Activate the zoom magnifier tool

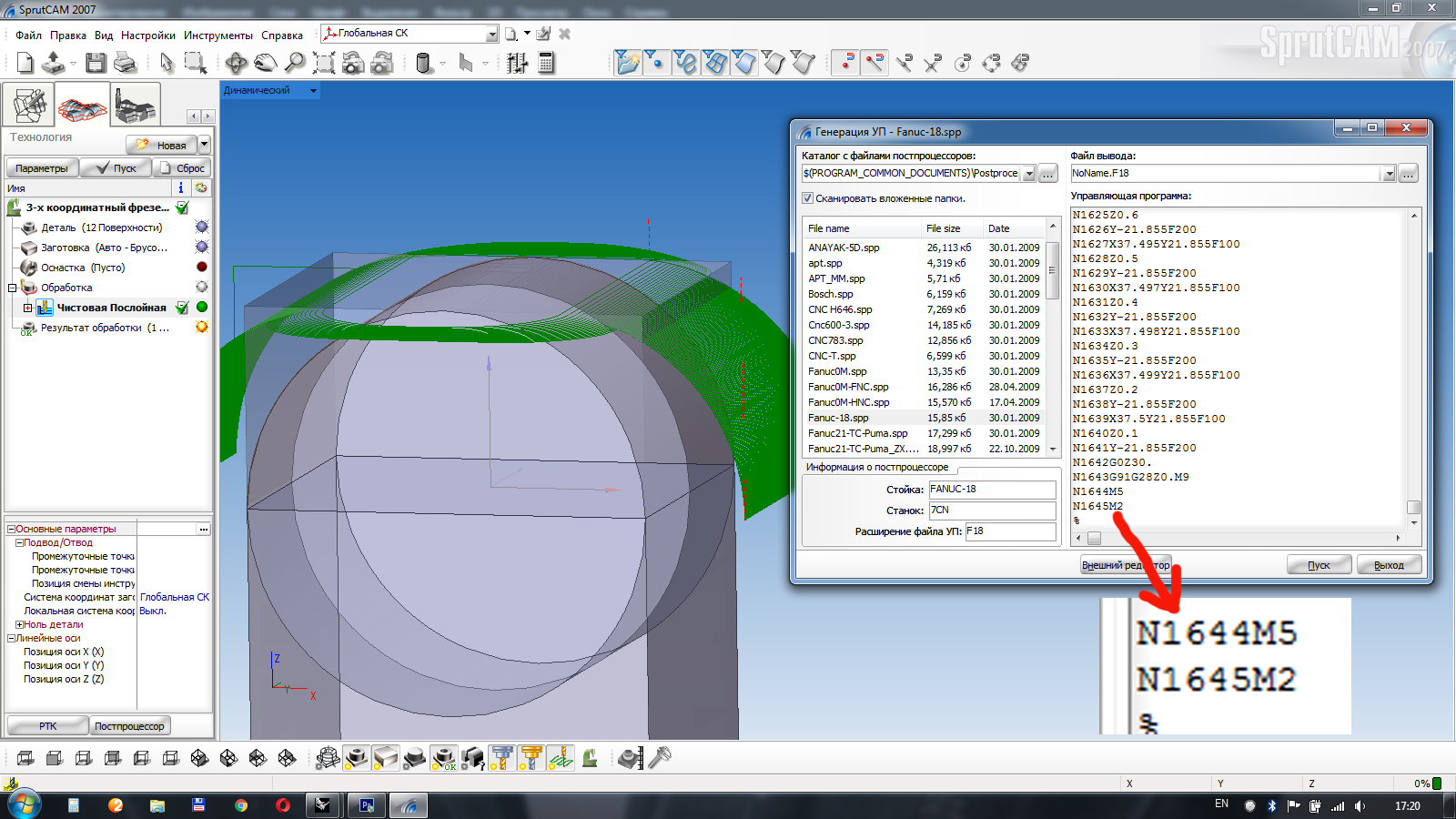click(295, 63)
